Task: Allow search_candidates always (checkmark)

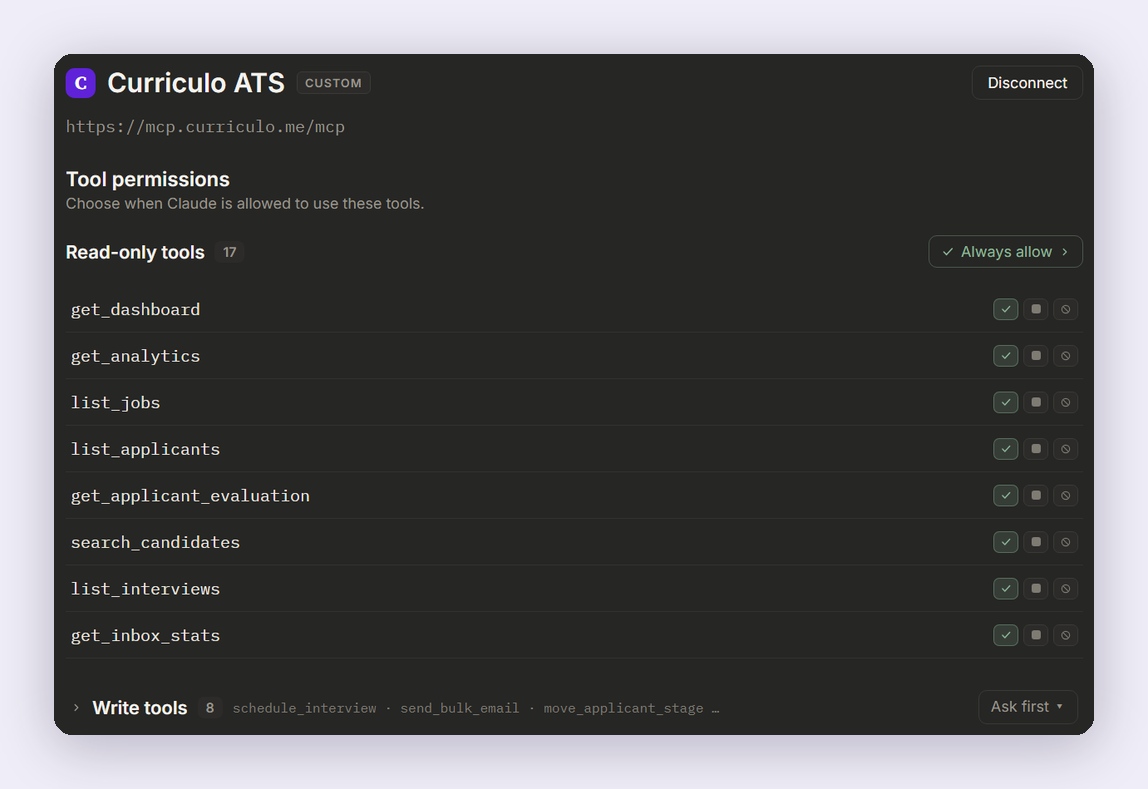Action: [x=1005, y=542]
